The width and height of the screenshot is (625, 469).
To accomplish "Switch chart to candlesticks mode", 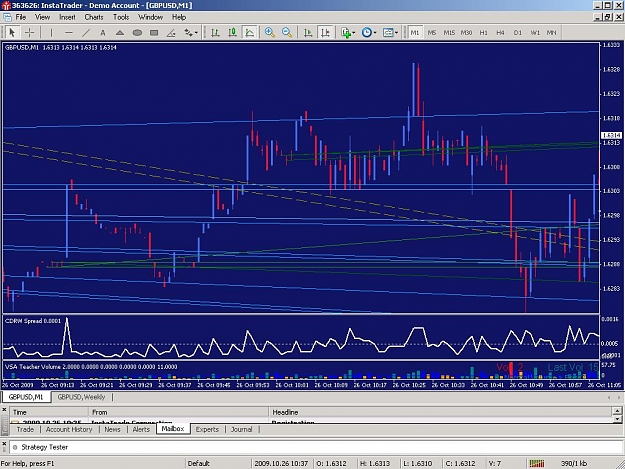I will [232, 33].
